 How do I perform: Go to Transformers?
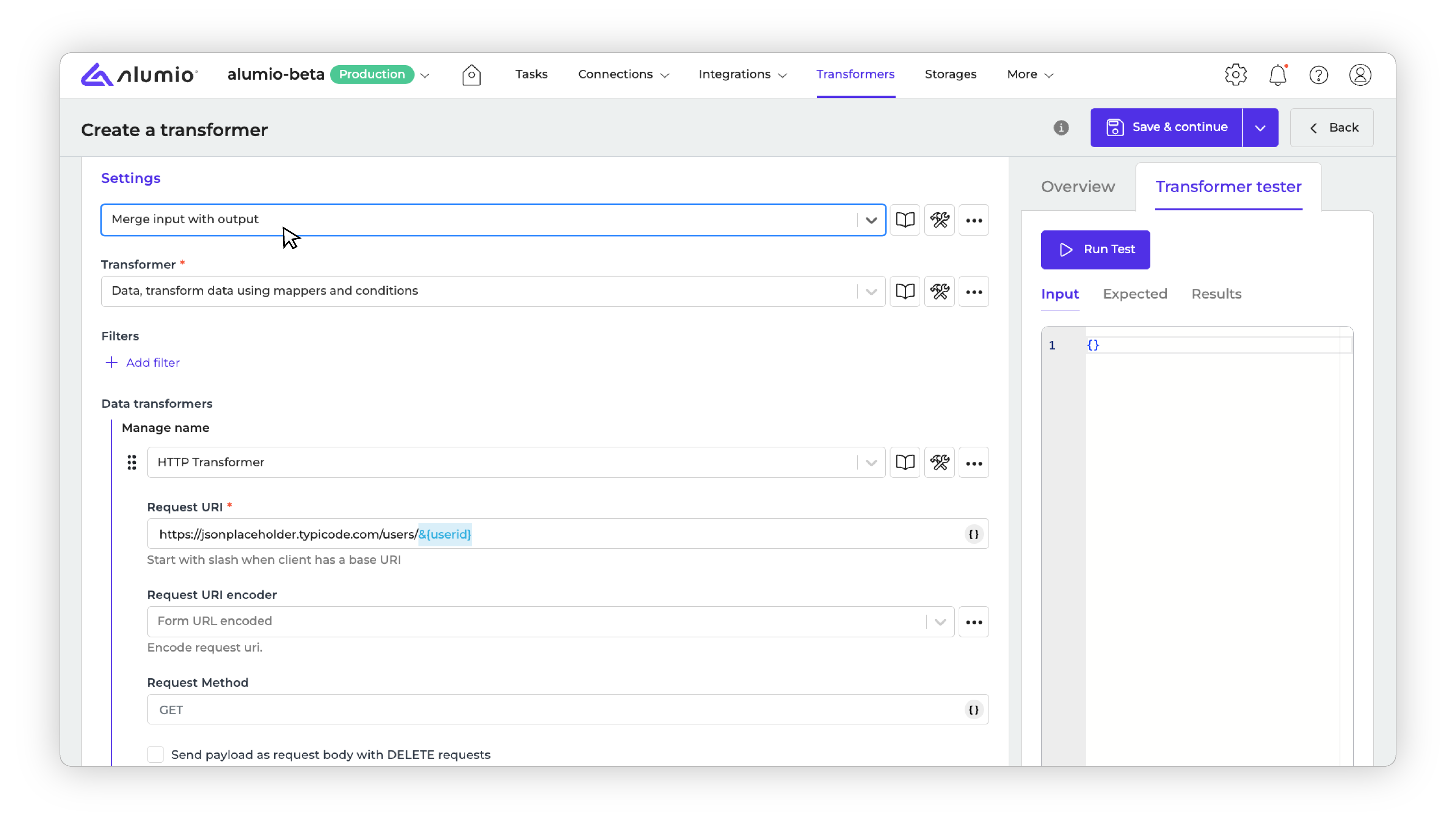(855, 75)
